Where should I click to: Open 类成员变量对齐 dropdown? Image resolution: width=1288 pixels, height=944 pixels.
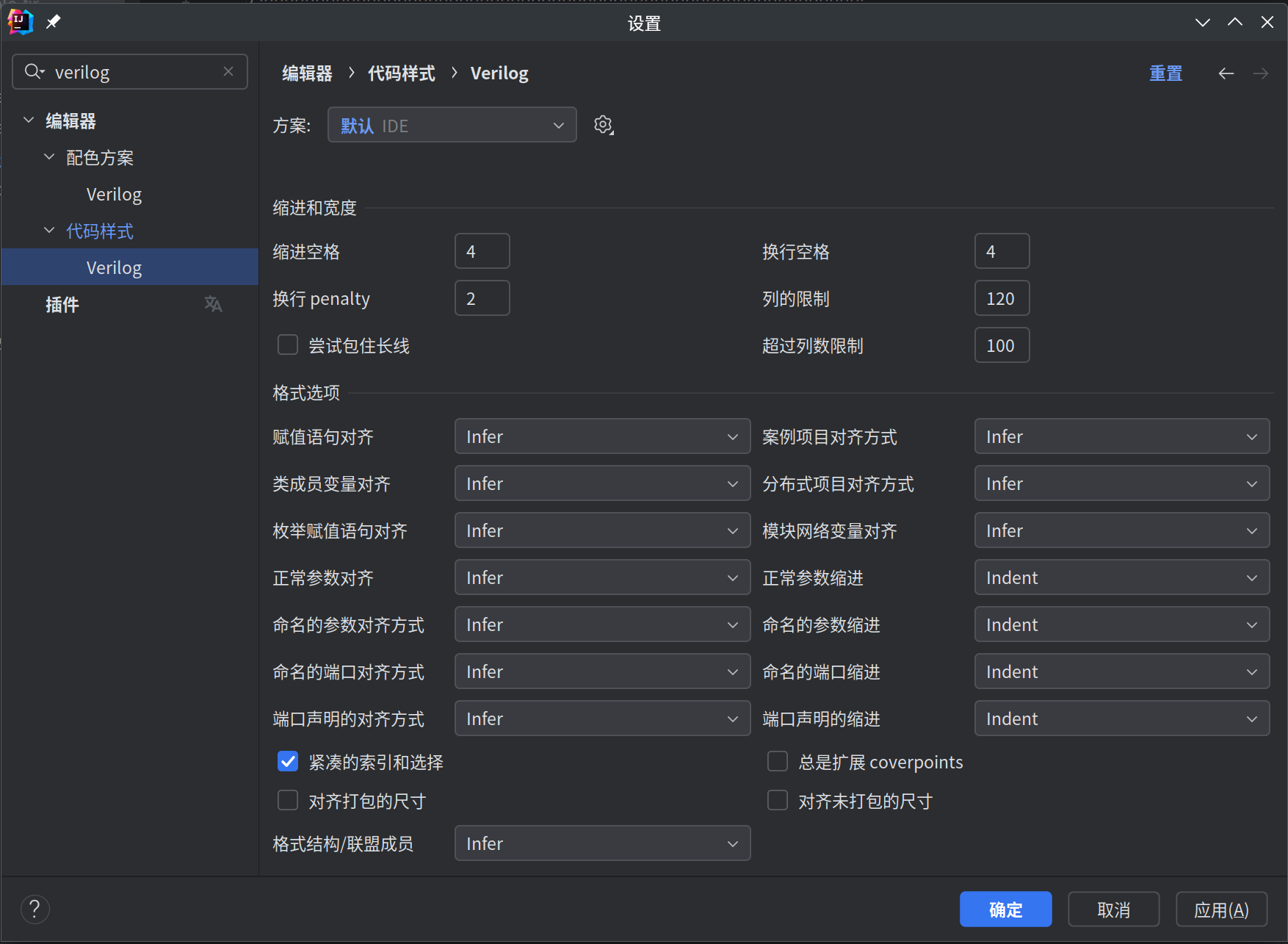click(603, 483)
